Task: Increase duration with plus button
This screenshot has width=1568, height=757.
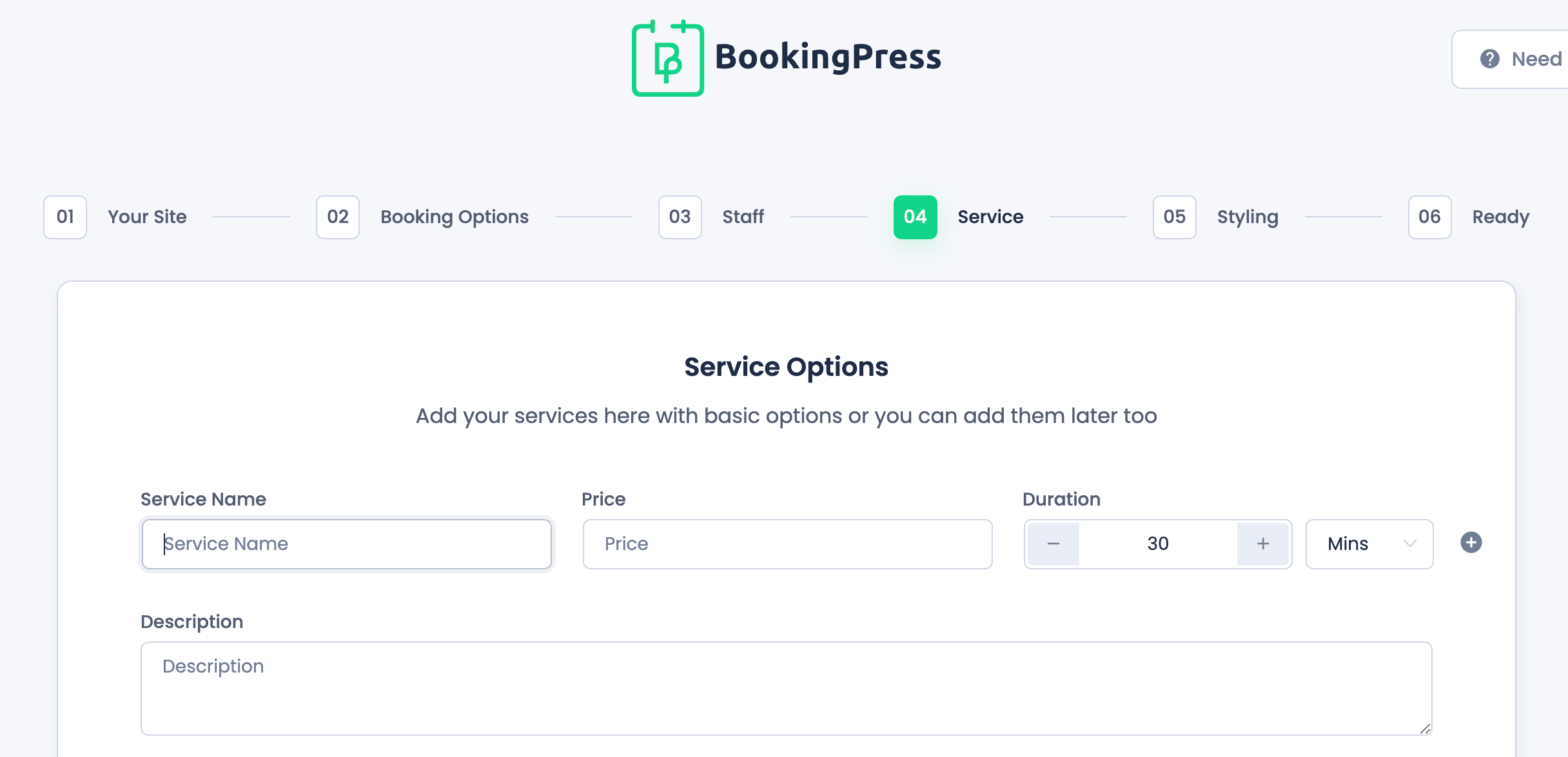Action: tap(1262, 544)
